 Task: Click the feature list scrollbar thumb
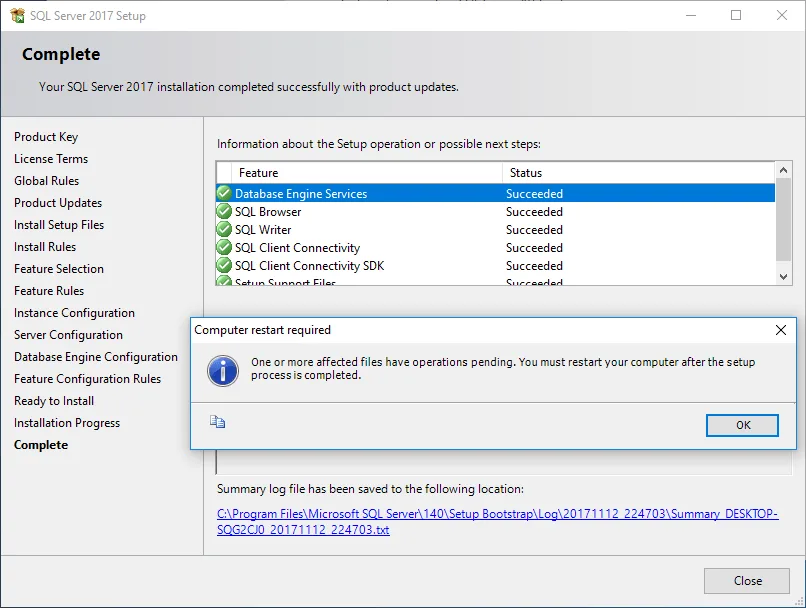click(x=783, y=219)
